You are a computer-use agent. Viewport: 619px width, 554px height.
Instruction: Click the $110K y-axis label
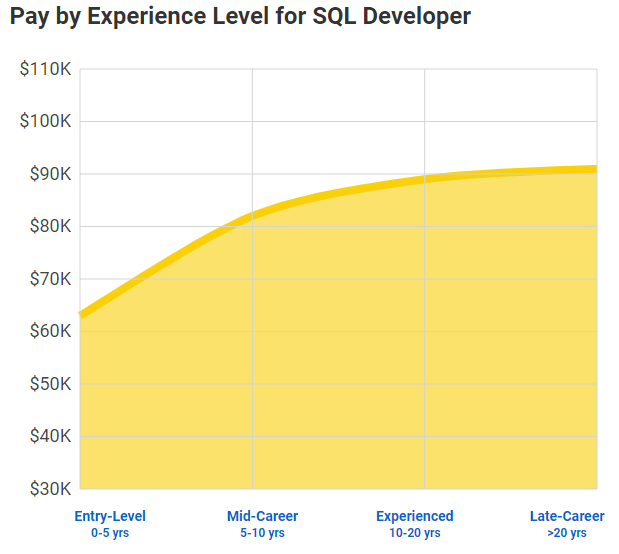[45, 69]
